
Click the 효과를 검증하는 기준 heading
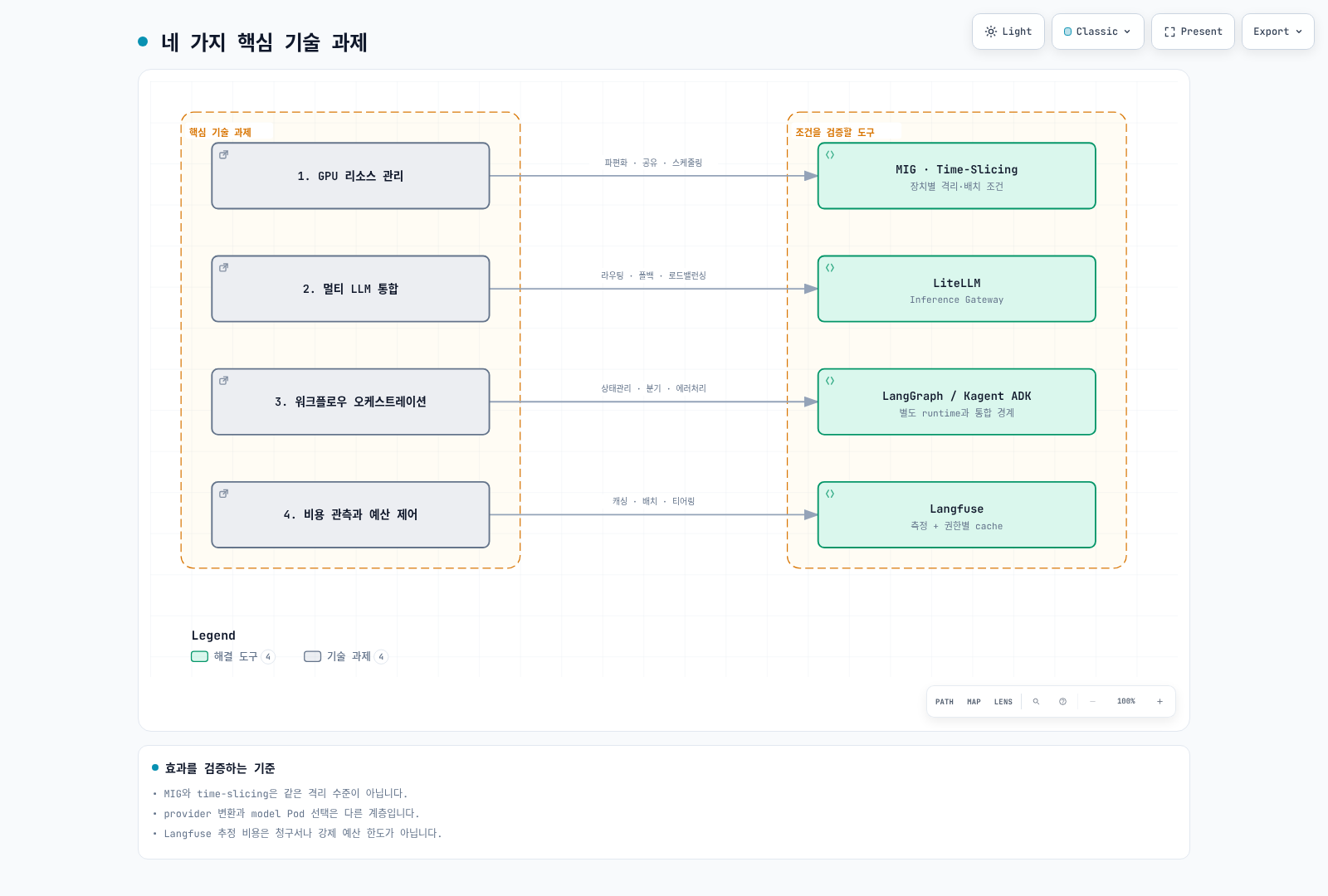pyautogui.click(x=220, y=768)
